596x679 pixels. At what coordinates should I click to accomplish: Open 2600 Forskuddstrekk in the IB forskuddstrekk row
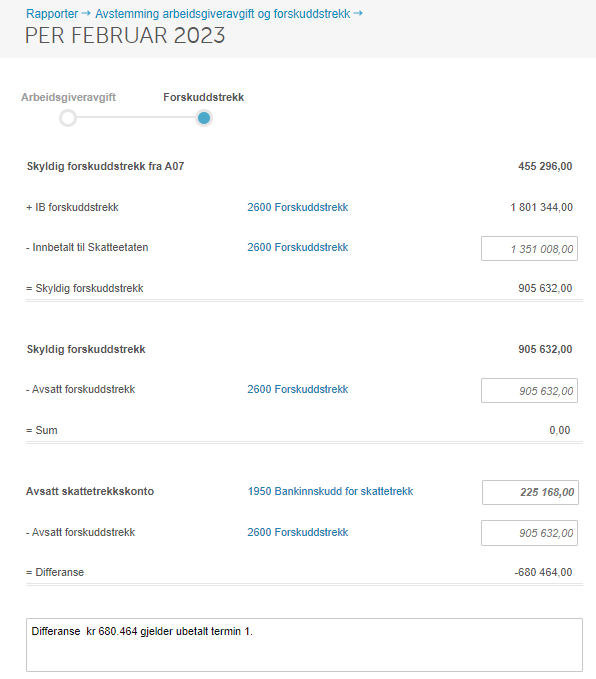click(298, 207)
